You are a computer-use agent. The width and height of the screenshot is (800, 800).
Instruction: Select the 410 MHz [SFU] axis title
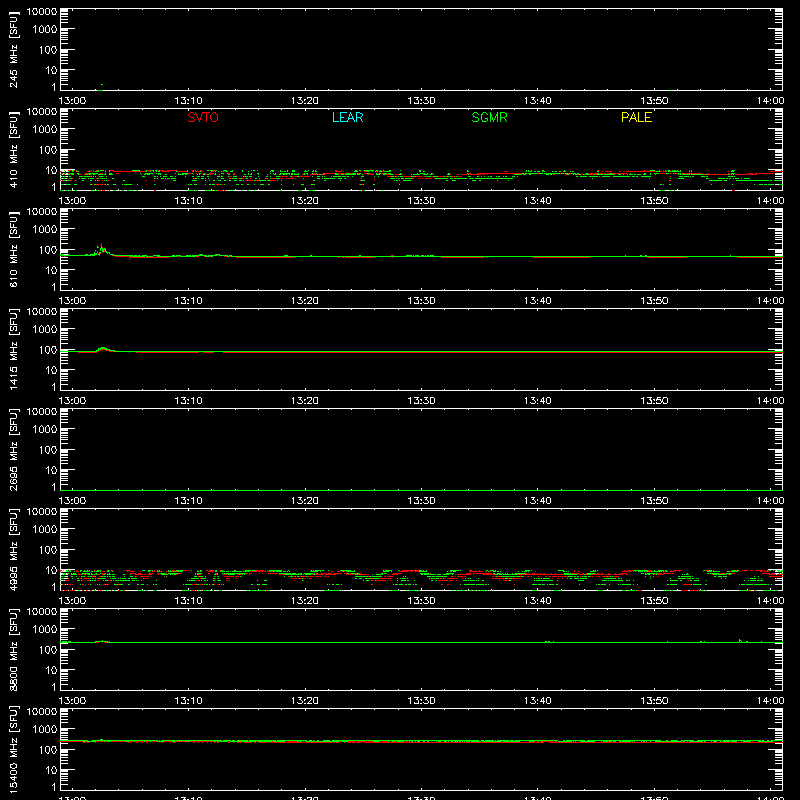click(x=13, y=150)
